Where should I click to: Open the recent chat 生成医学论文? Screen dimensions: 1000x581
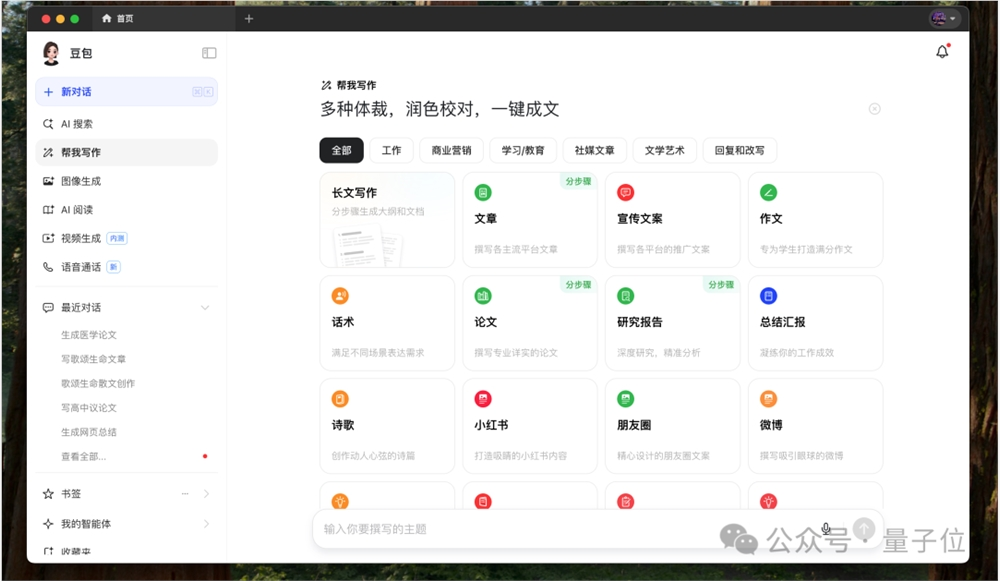[90, 334]
